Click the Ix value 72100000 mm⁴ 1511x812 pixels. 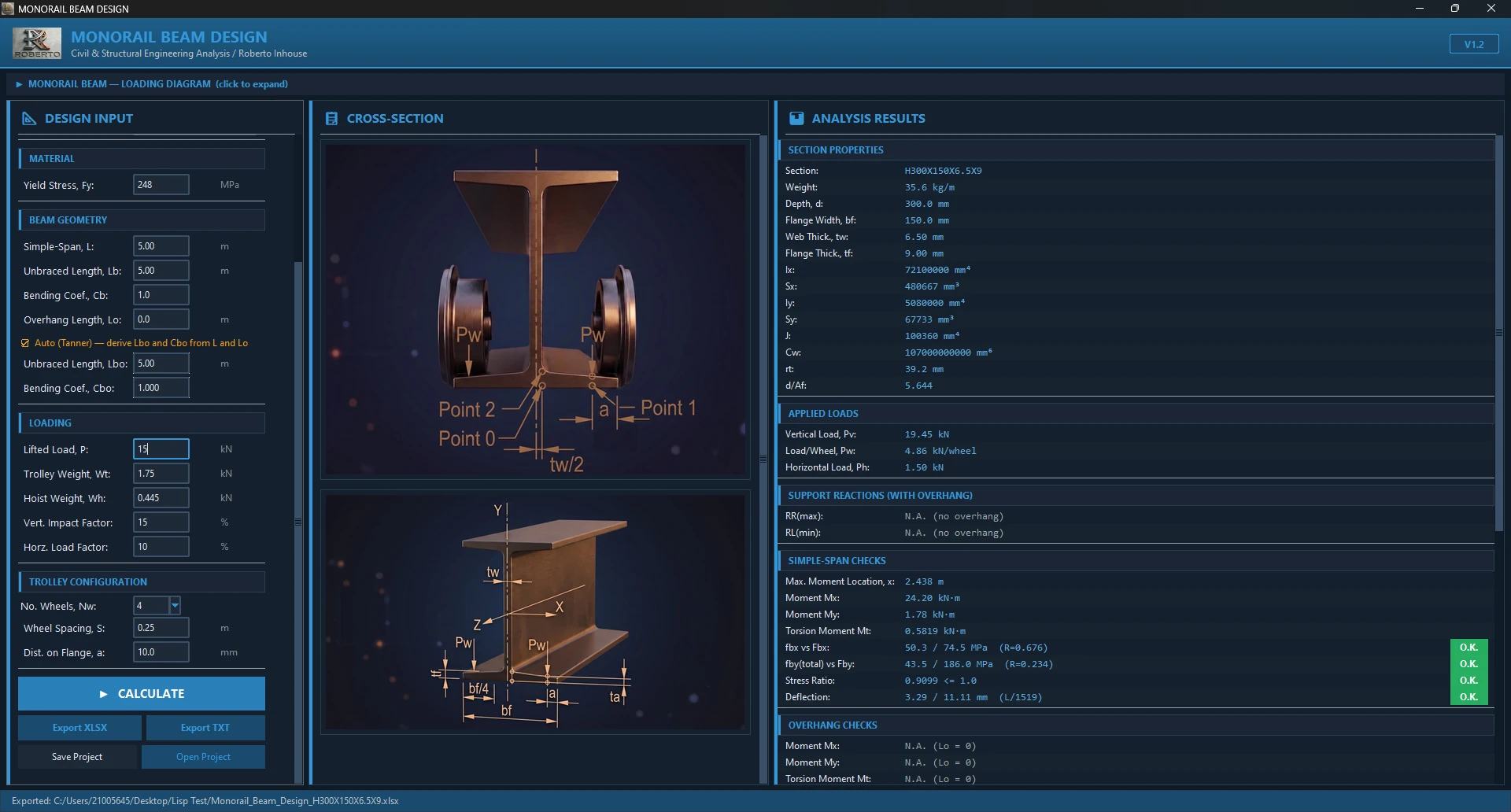click(x=937, y=270)
